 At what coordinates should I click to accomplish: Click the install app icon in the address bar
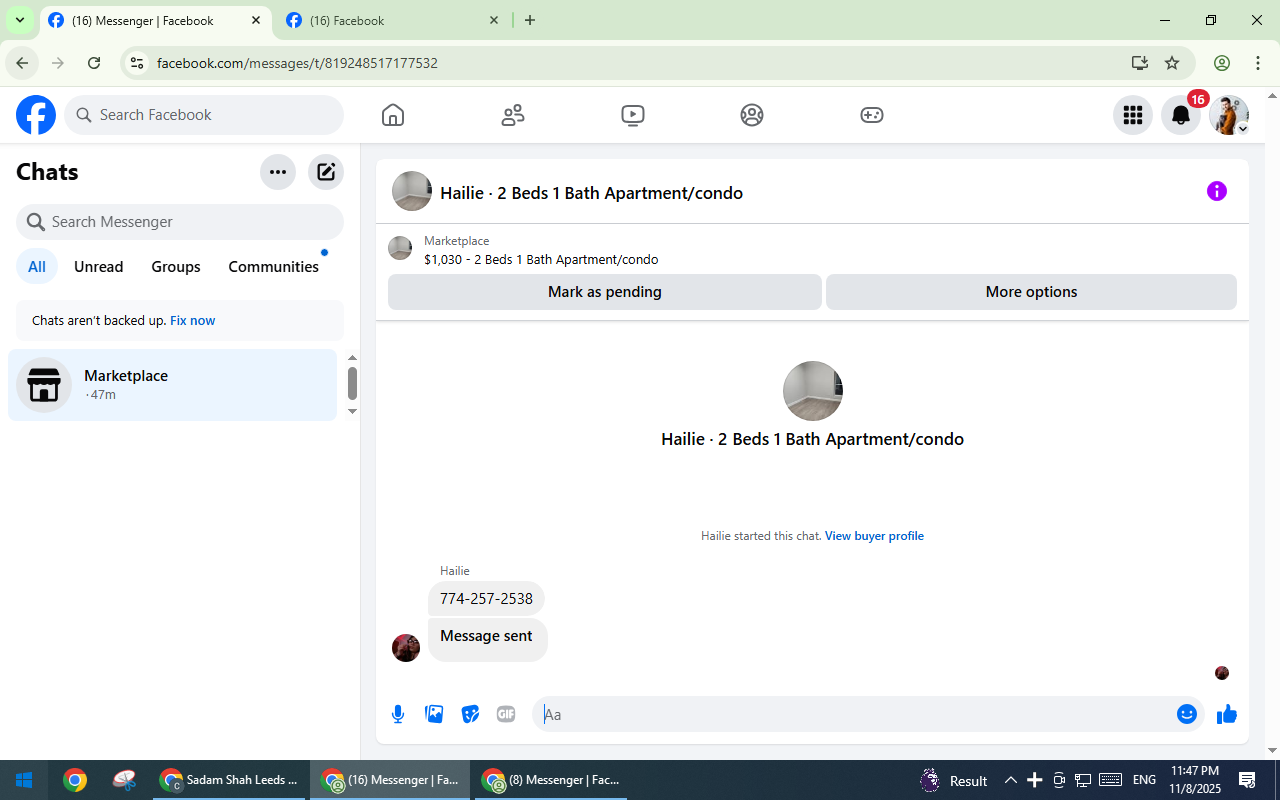click(x=1139, y=63)
